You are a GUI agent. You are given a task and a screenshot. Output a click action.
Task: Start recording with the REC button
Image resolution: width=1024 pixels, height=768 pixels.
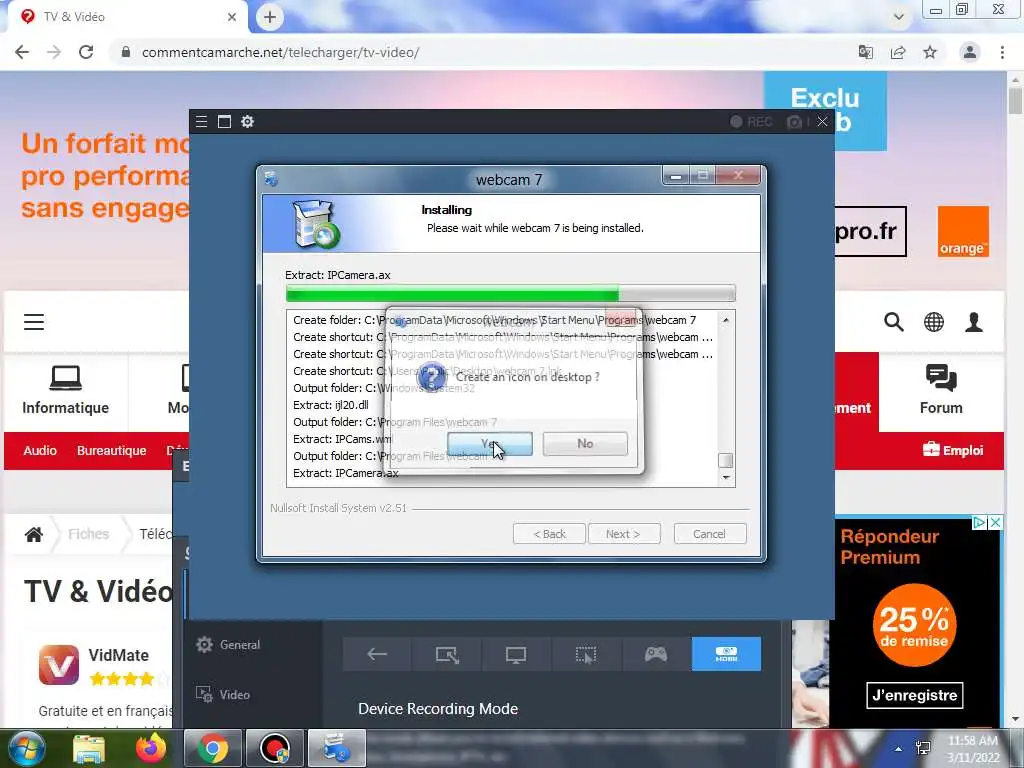pos(751,121)
